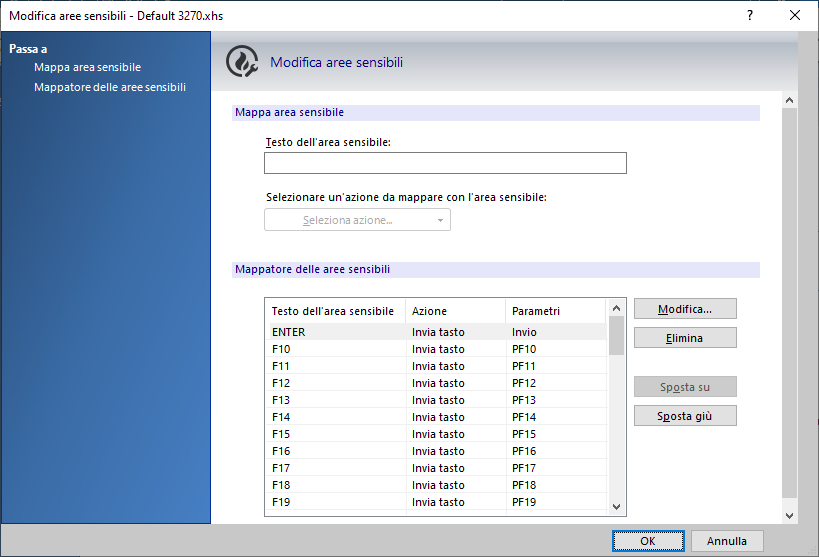819x557 pixels.
Task: Sort by Parametri column header
Action: [554, 311]
